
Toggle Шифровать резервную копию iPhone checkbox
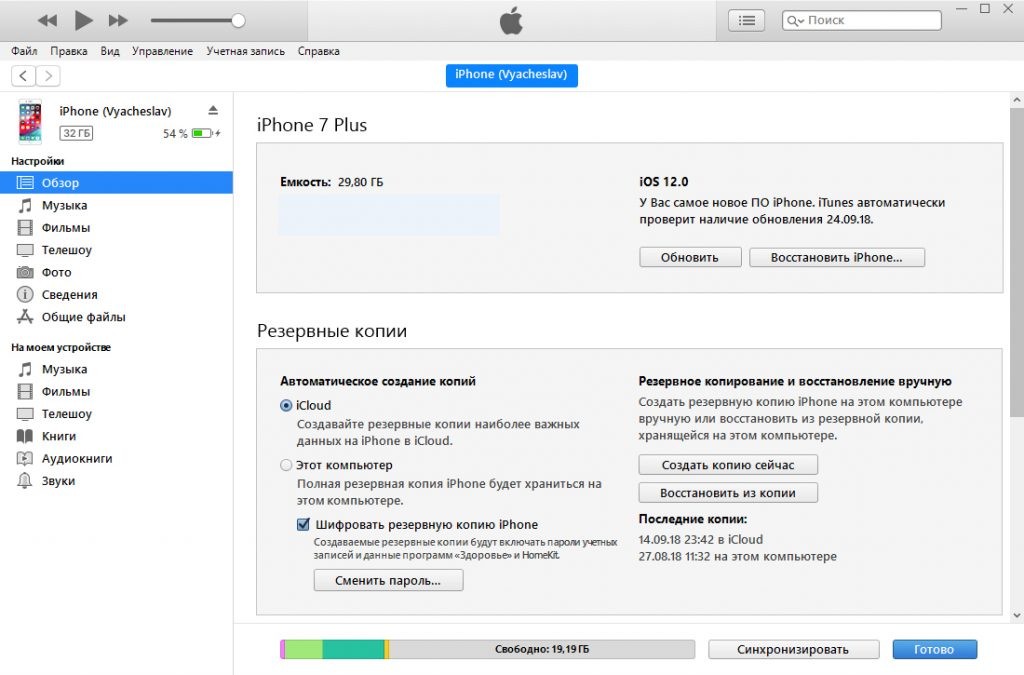pyautogui.click(x=303, y=524)
